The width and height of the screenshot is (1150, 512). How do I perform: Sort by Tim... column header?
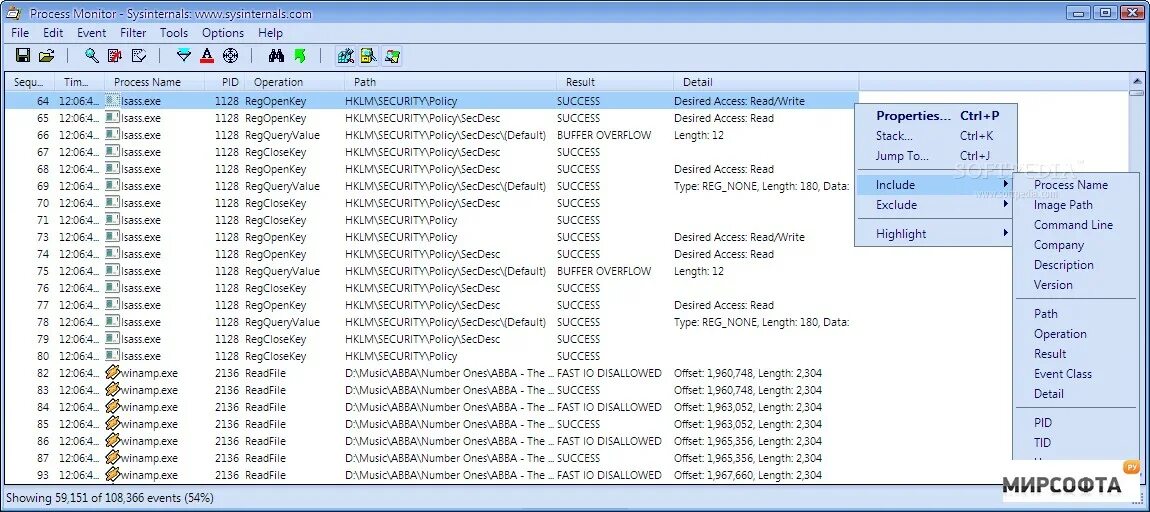pos(80,82)
